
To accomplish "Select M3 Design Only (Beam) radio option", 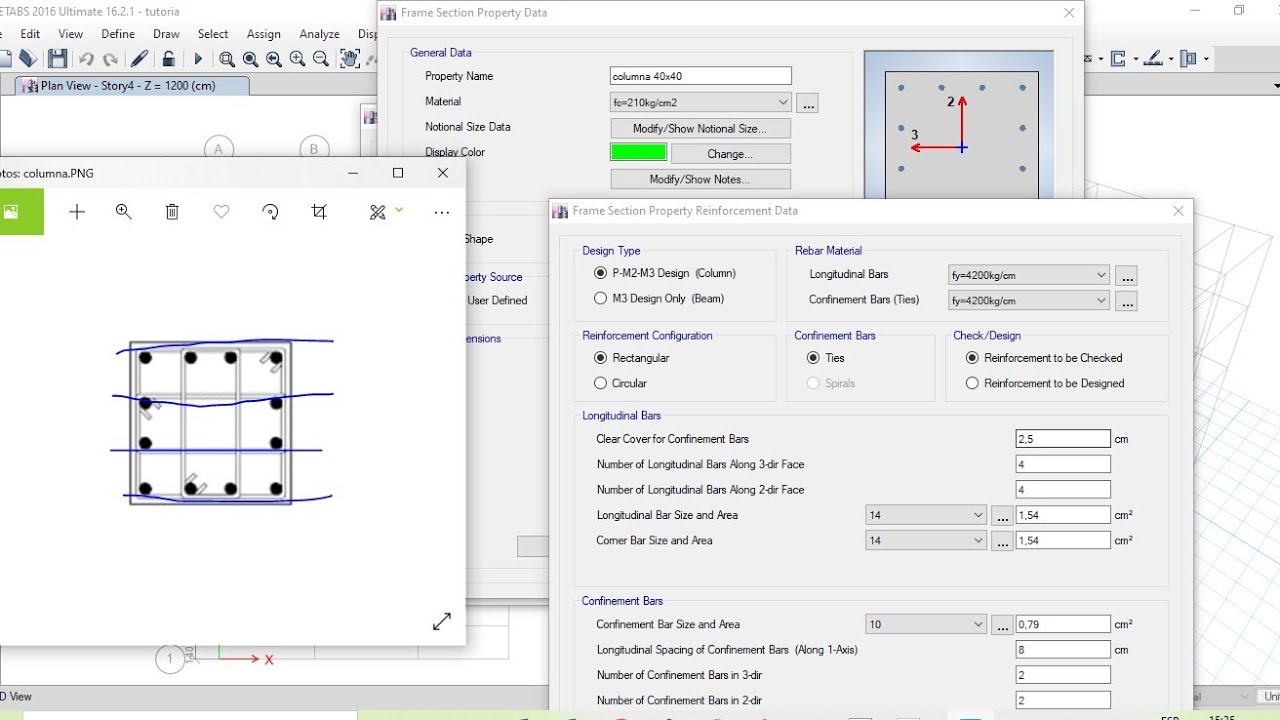I will (x=659, y=298).
